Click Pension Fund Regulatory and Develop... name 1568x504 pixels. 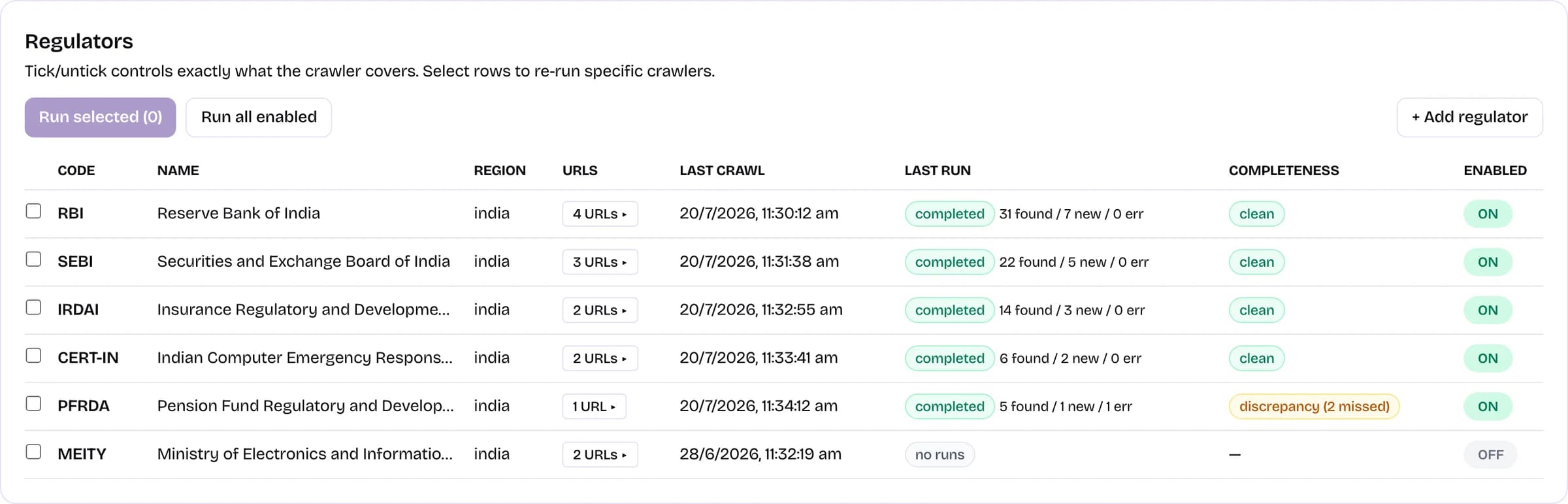pyautogui.click(x=305, y=406)
